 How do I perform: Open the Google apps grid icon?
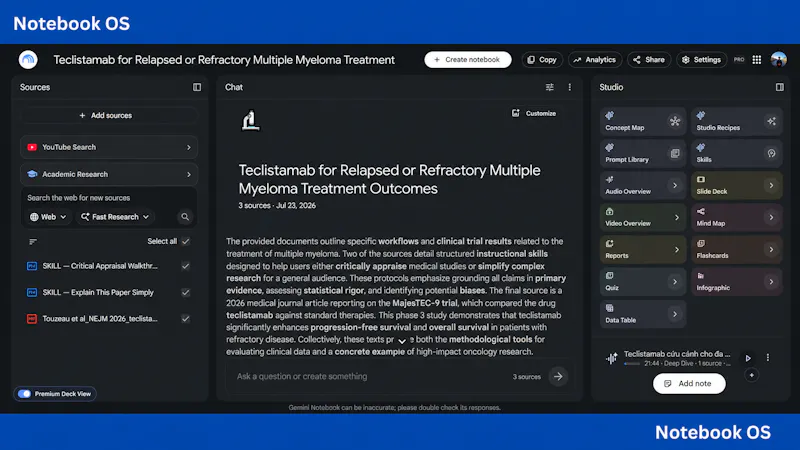point(757,60)
